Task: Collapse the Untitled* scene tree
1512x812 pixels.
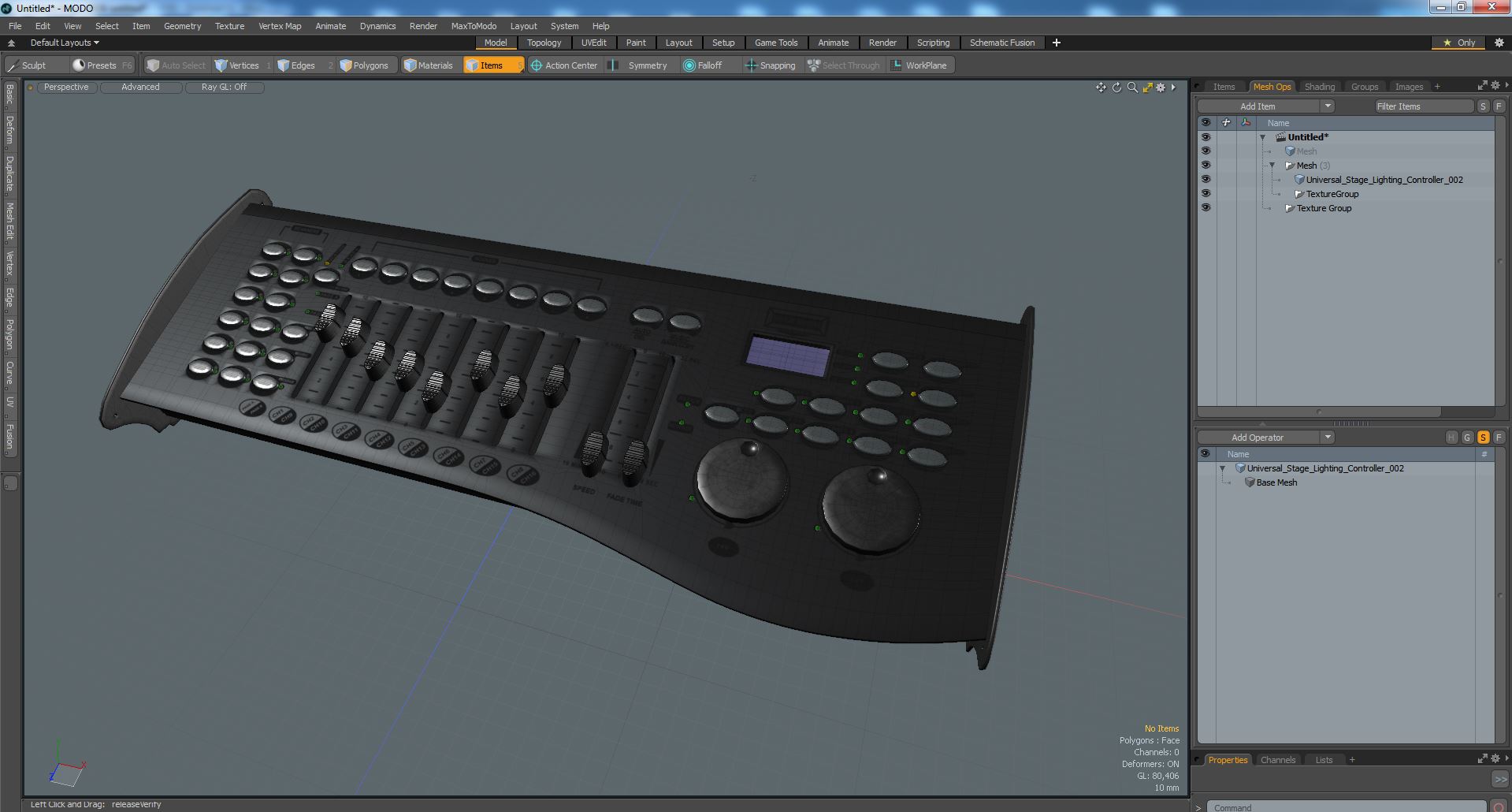Action: pos(1263,137)
